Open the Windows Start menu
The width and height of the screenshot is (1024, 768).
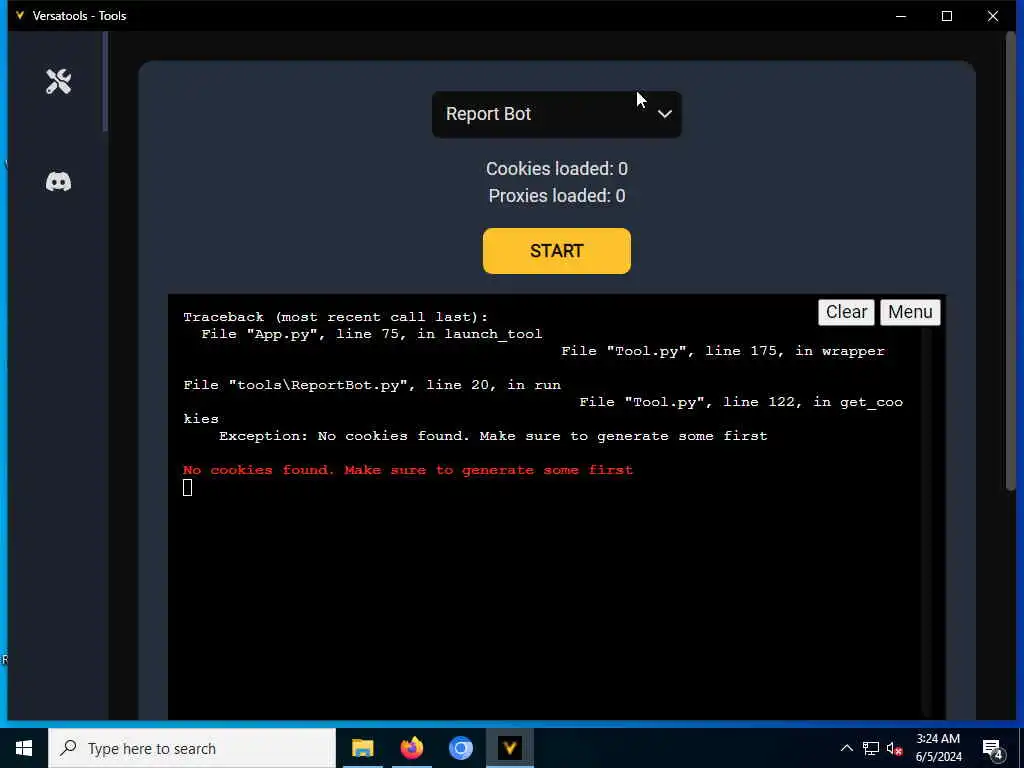24,748
